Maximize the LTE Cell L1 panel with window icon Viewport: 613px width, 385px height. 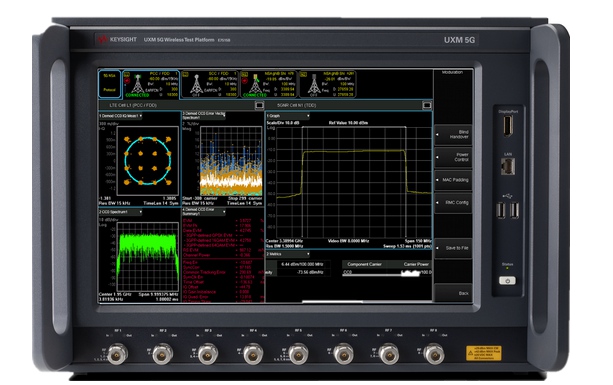pyautogui.click(x=259, y=105)
